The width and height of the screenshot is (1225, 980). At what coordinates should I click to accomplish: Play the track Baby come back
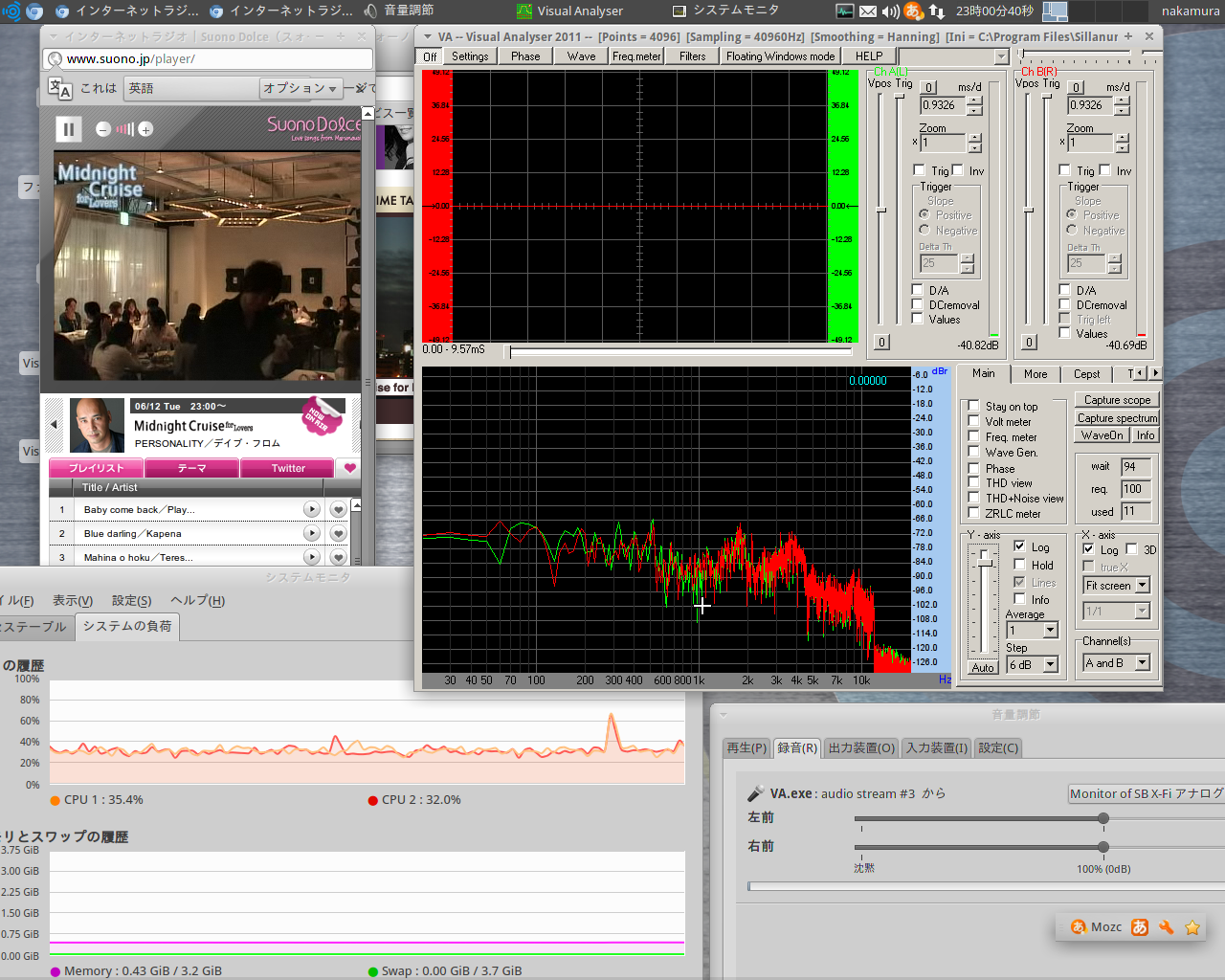[312, 508]
